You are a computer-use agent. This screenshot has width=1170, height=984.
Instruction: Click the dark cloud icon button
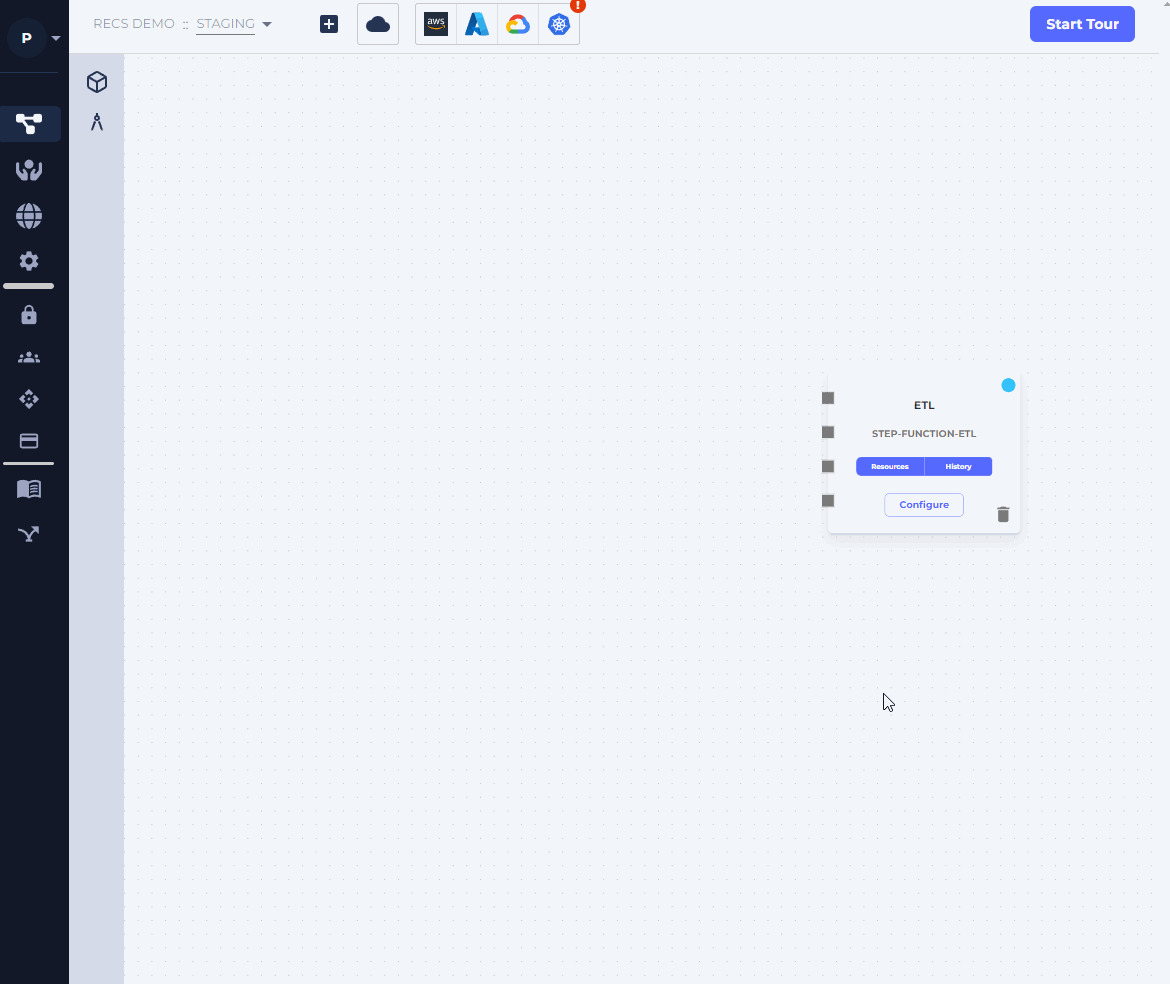tap(378, 25)
